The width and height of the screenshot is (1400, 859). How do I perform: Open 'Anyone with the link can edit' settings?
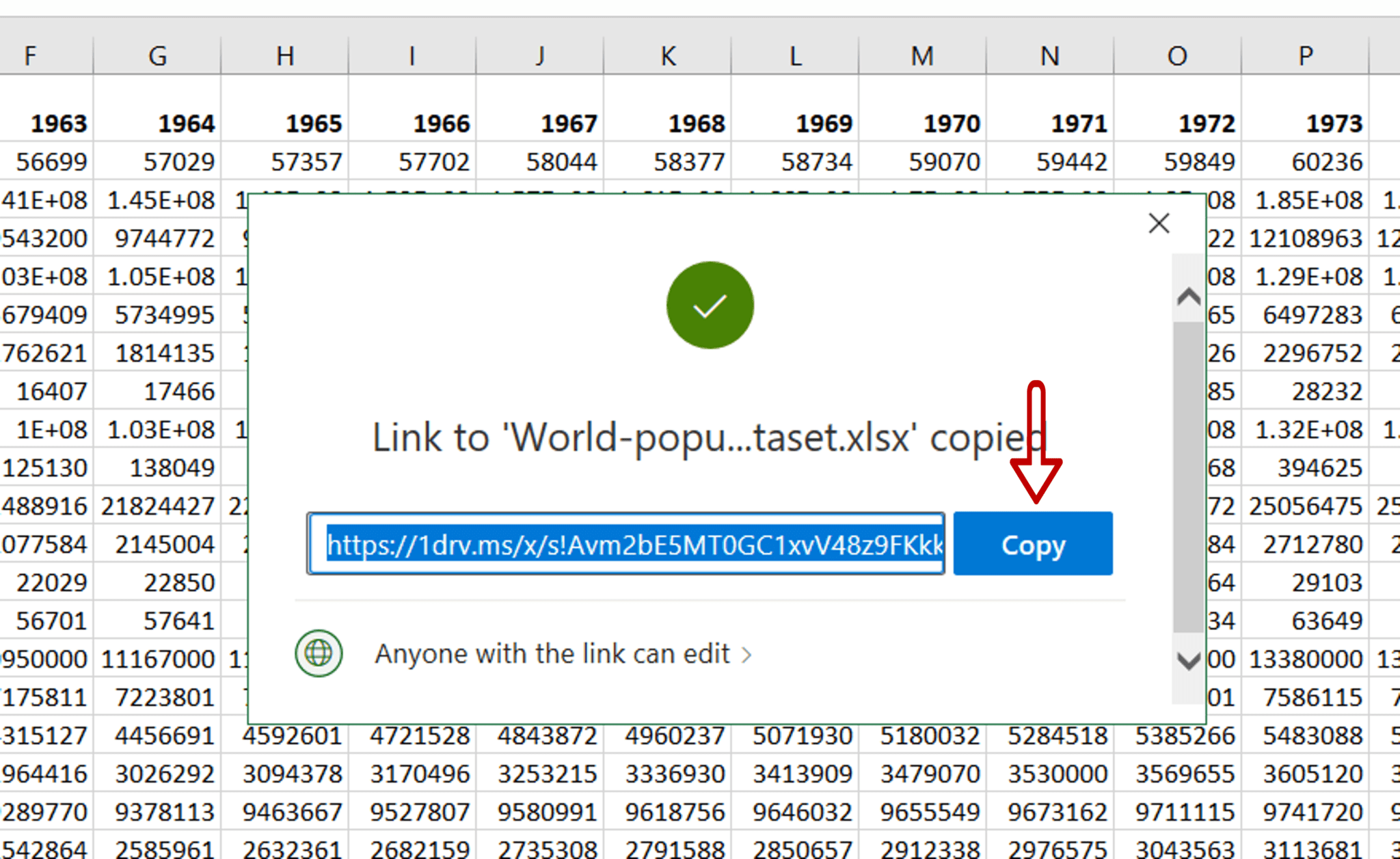(554, 653)
